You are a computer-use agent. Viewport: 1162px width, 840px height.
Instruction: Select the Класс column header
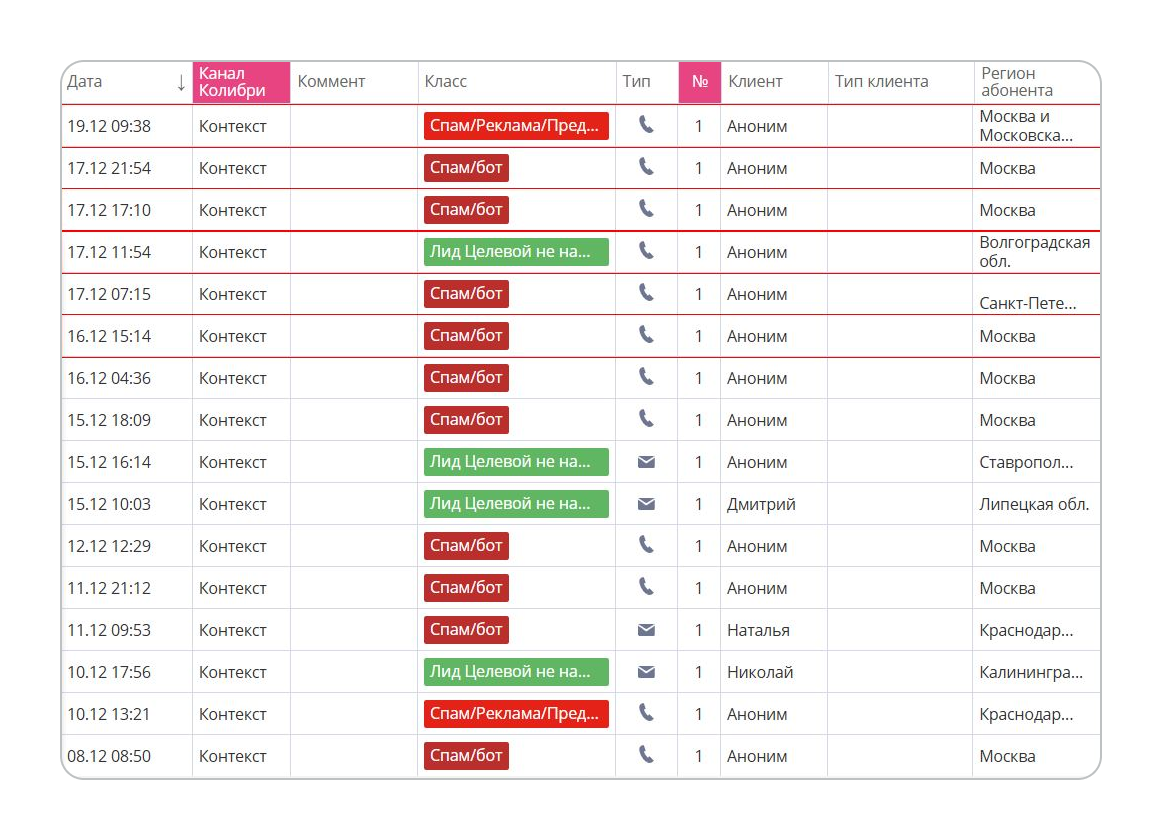point(446,82)
